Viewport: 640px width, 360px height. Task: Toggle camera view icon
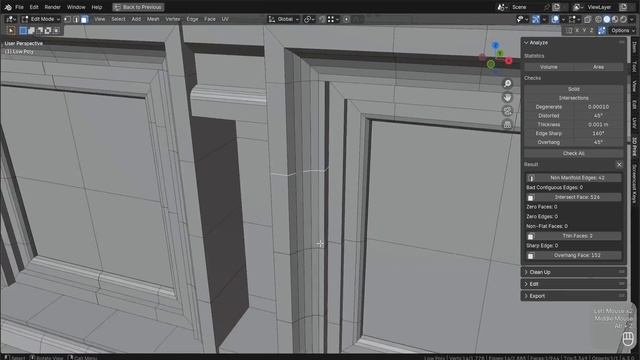pos(507,111)
